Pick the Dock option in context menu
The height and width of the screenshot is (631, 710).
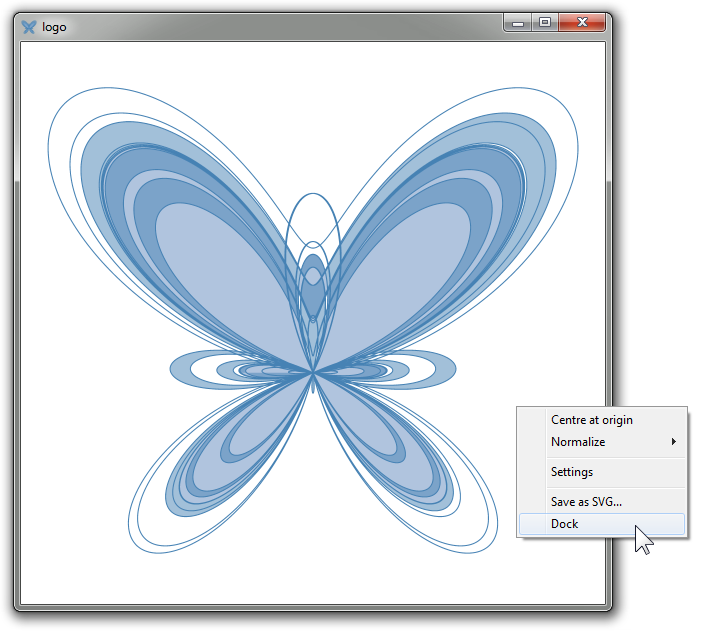(x=565, y=524)
